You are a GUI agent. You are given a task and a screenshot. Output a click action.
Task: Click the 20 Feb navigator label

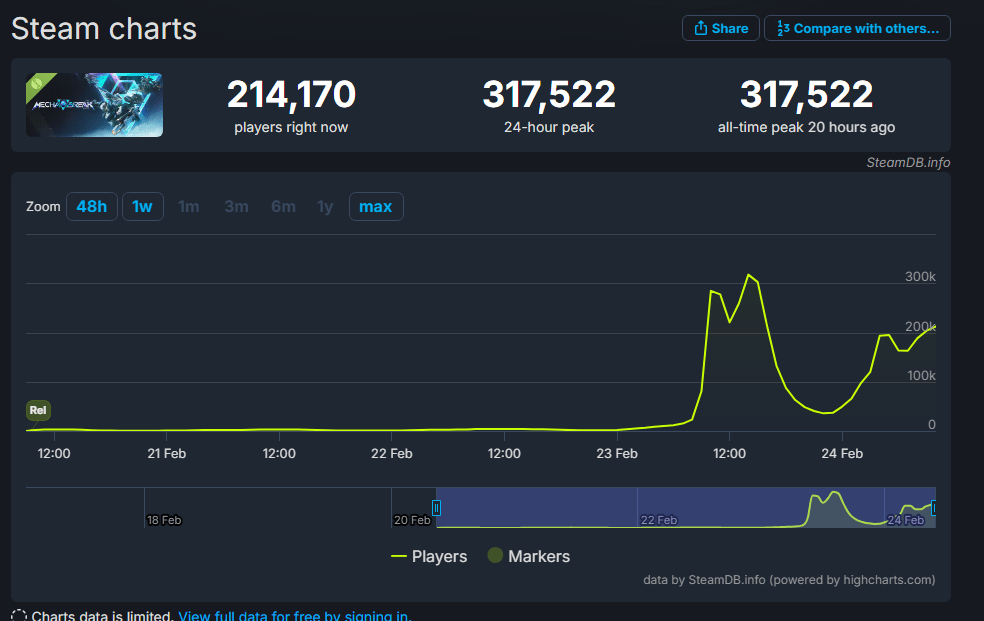412,520
